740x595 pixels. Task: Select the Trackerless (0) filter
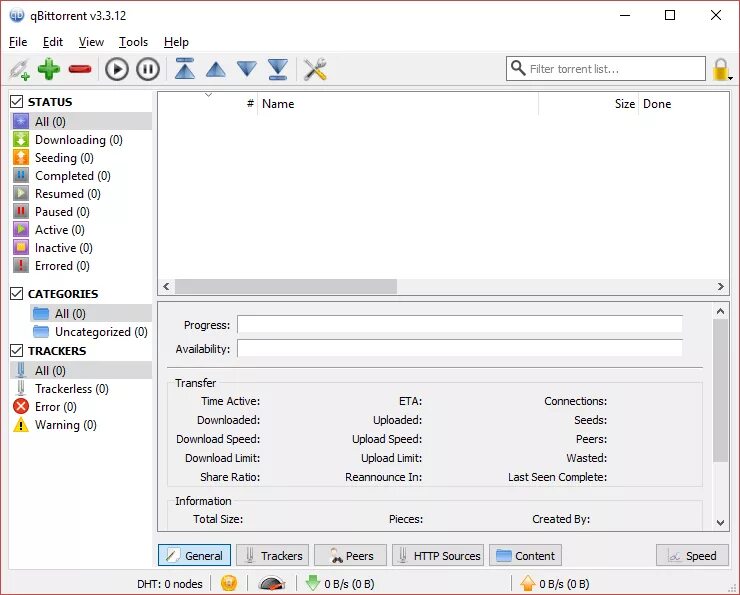point(81,388)
